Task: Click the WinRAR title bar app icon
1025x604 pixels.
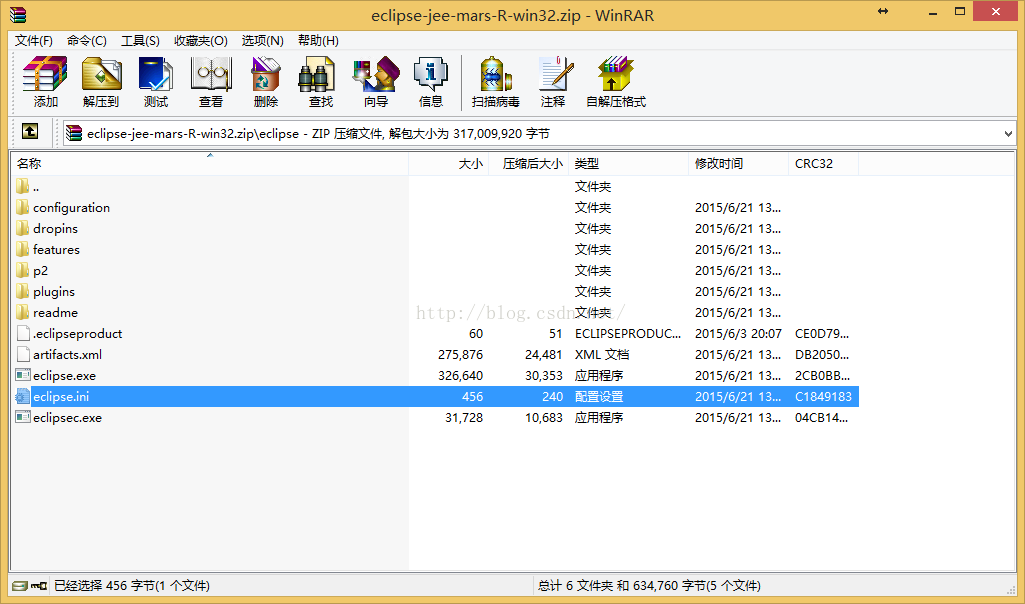Action: pyautogui.click(x=18, y=14)
